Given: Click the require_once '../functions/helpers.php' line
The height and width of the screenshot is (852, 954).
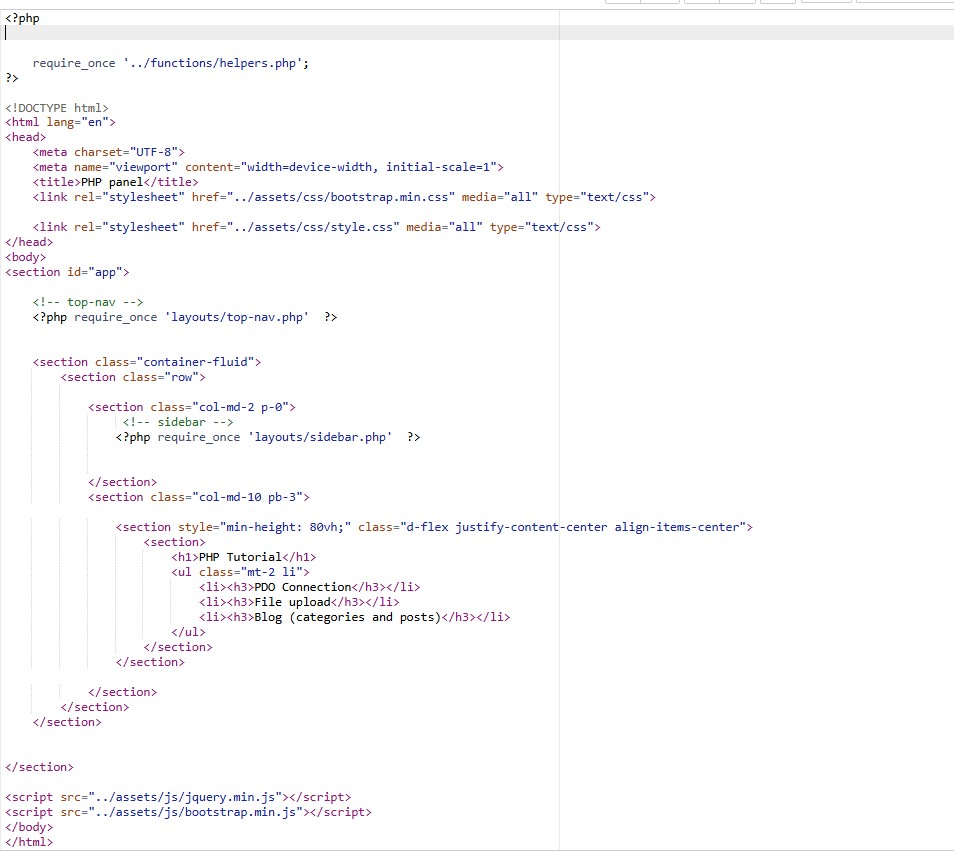Looking at the screenshot, I should (x=170, y=63).
